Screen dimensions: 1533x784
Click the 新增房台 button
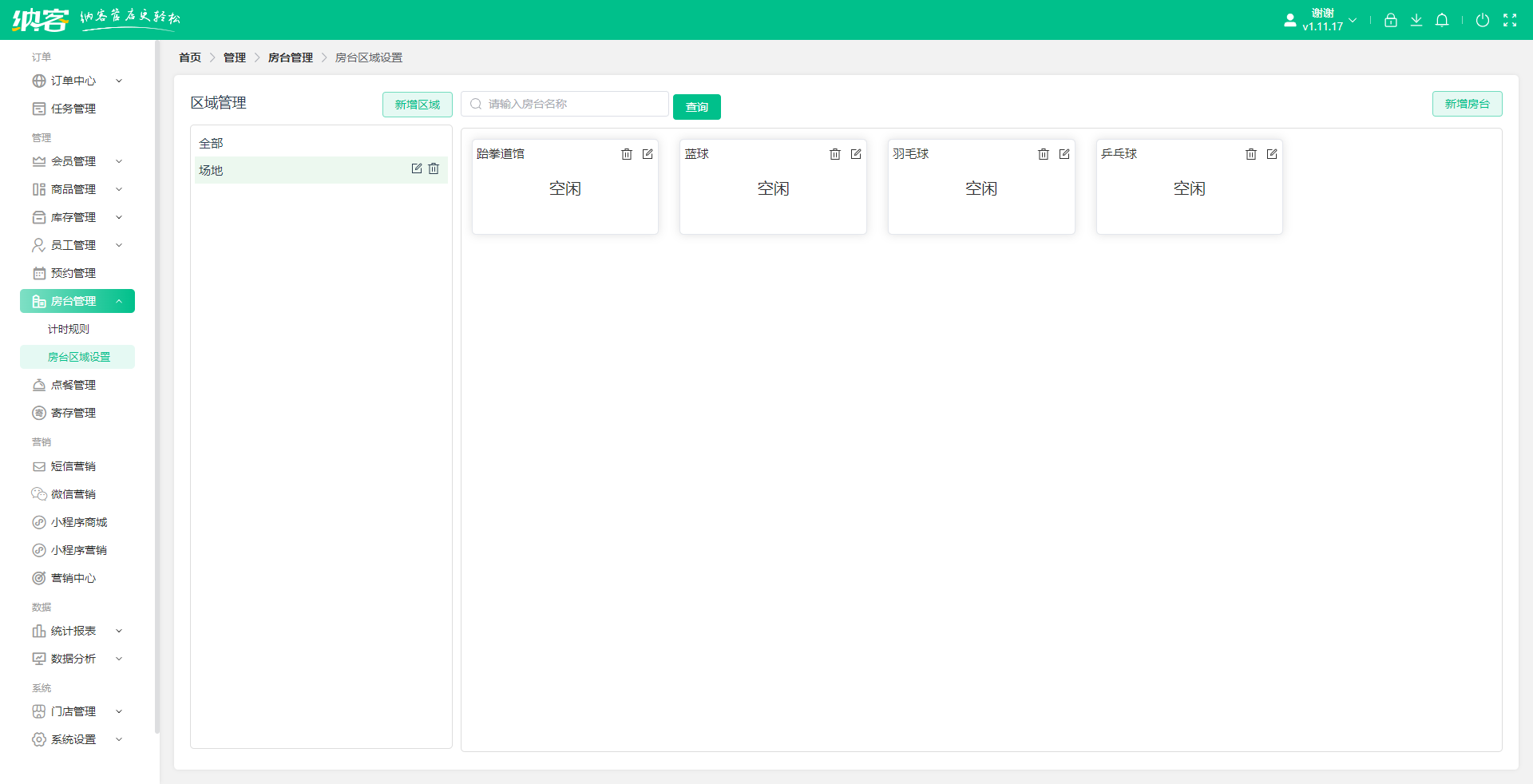(1467, 104)
